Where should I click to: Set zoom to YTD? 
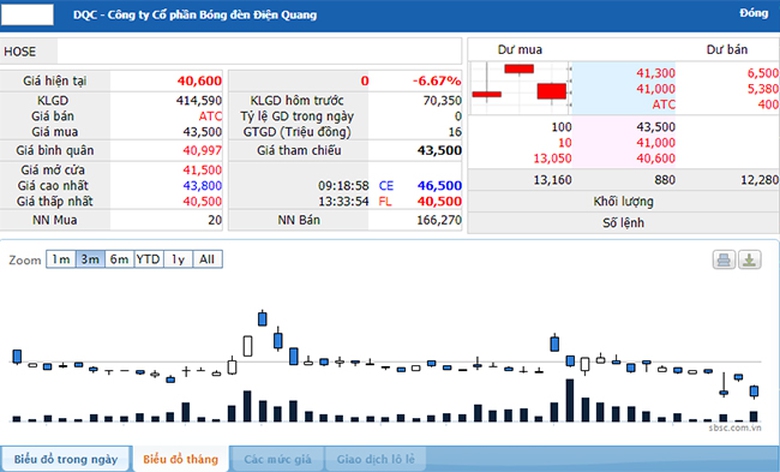coord(148,259)
